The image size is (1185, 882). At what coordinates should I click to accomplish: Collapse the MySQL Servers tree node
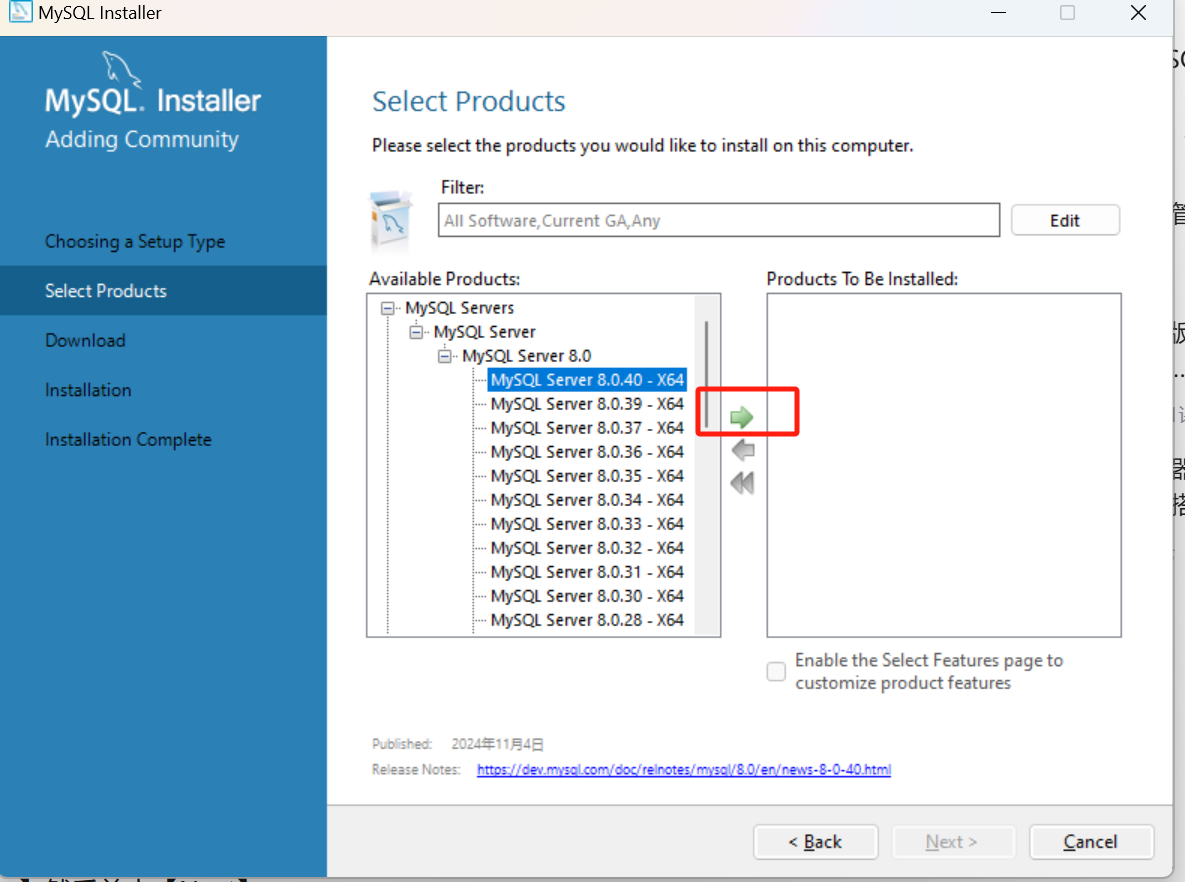(x=388, y=308)
